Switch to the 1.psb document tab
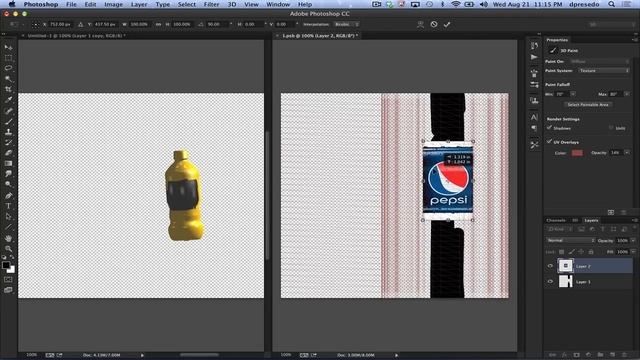Viewport: 640px width, 360px height. tap(320, 36)
